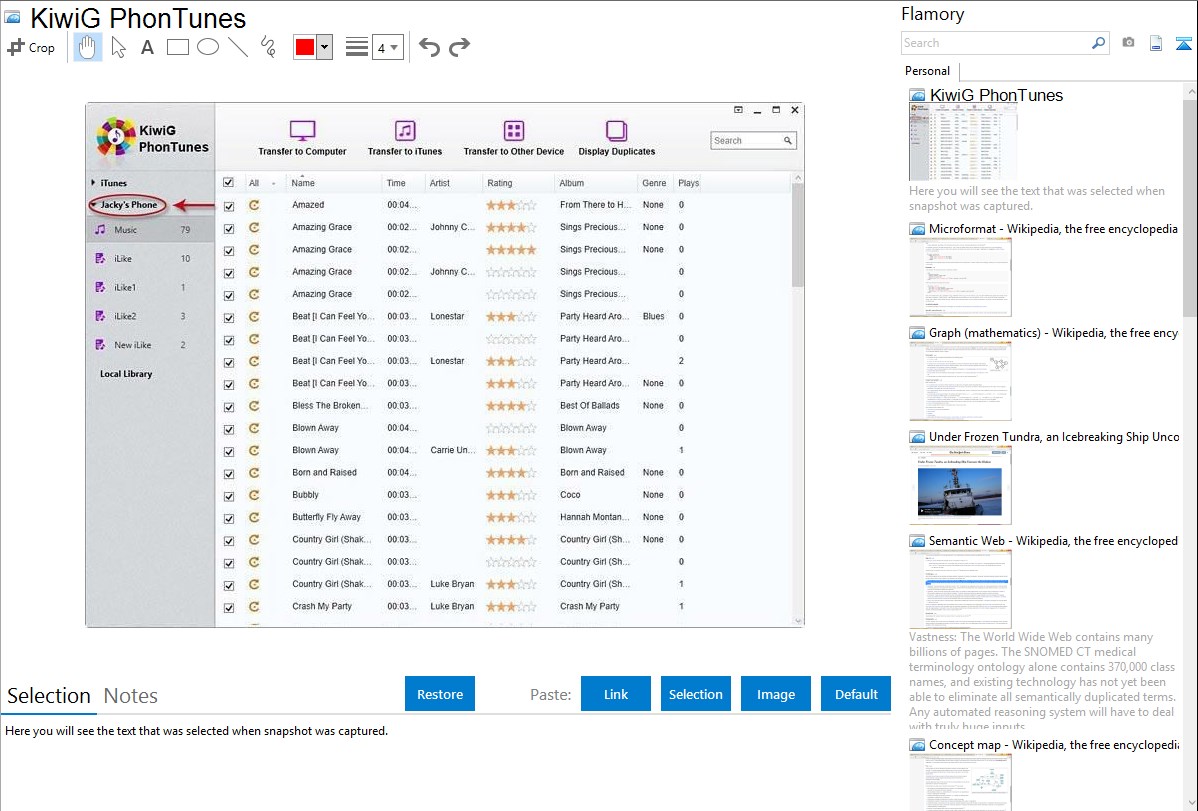Switch to the Notes tab
The image size is (1198, 811).
click(131, 696)
